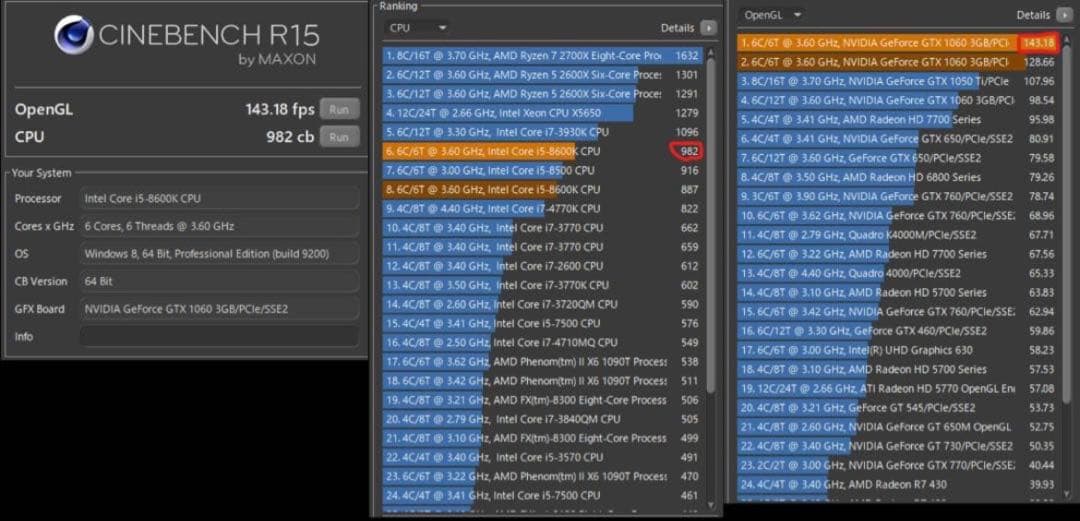Run the OpenGL benchmark

339,110
